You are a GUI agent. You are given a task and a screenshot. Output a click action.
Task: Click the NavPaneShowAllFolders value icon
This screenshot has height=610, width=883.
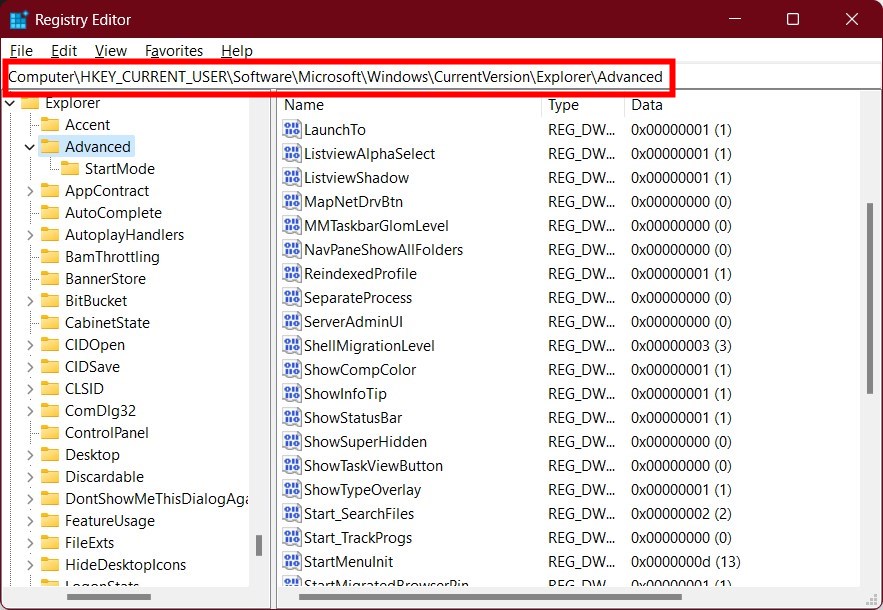point(292,250)
